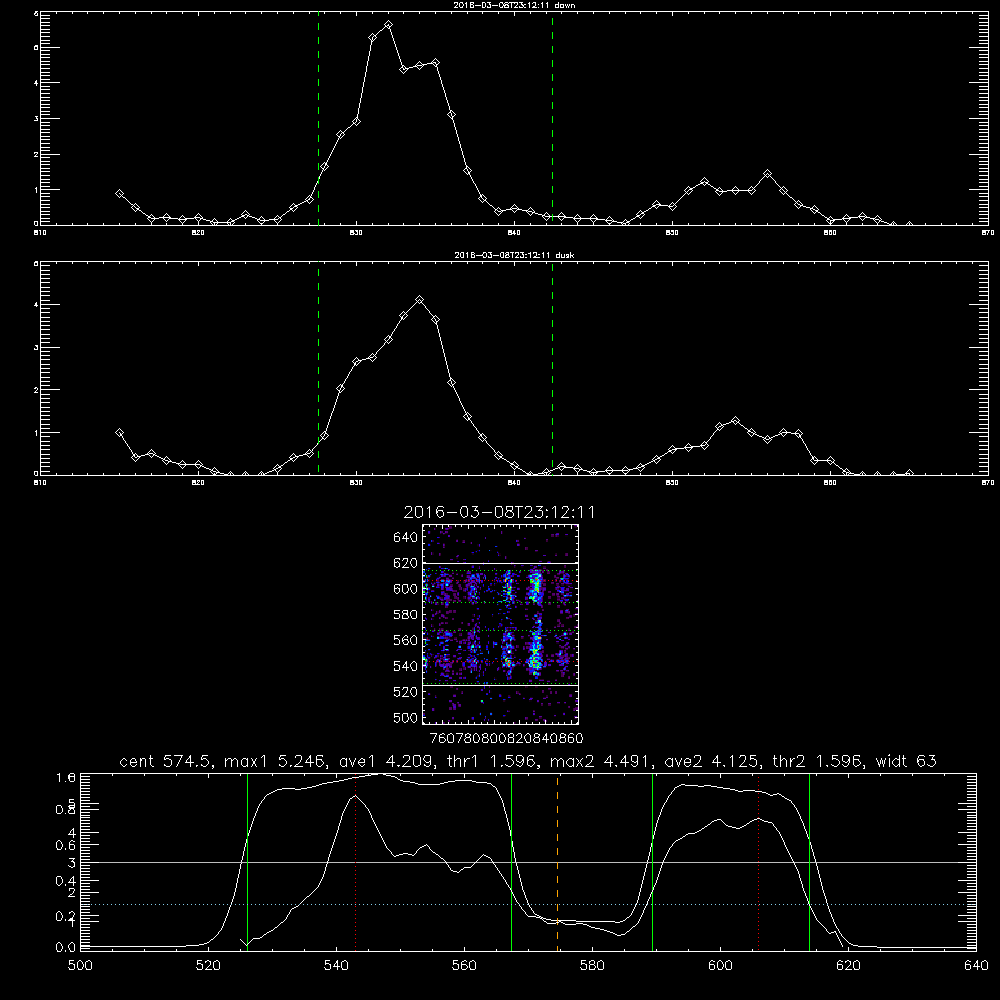Click the 'ave2 4.125' value

713,761
